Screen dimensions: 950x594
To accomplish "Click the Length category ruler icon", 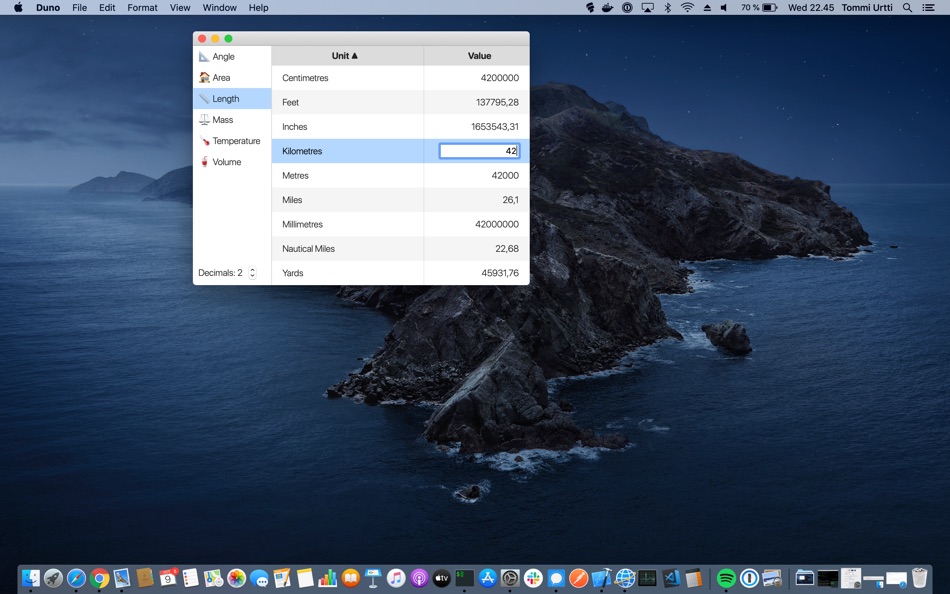I will click(204, 99).
